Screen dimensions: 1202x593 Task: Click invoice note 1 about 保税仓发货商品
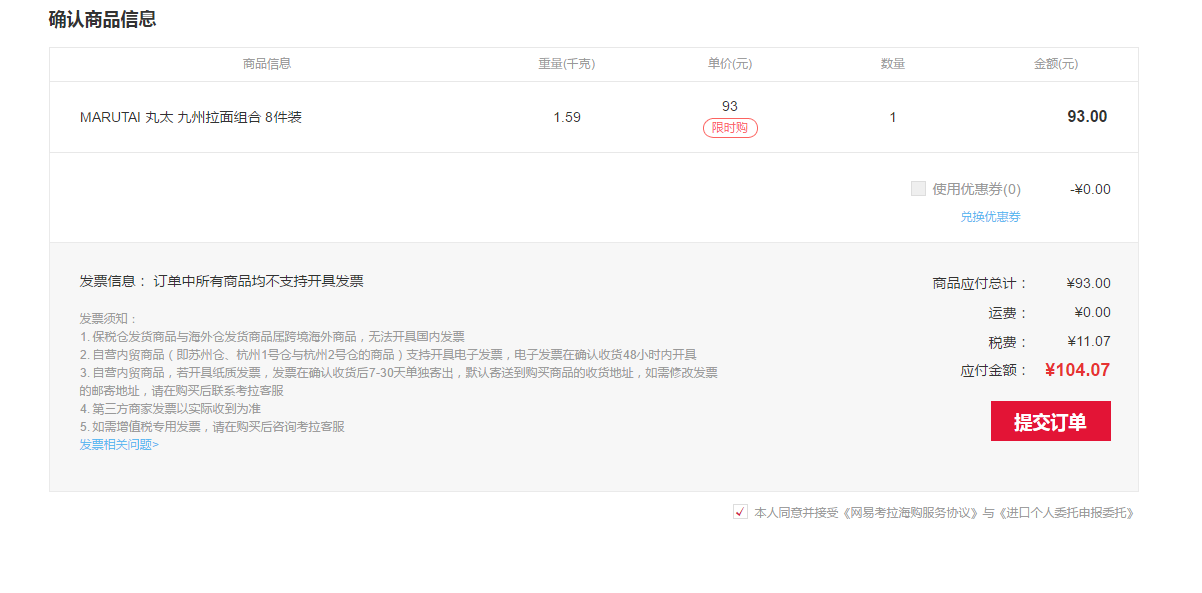pyautogui.click(x=272, y=337)
